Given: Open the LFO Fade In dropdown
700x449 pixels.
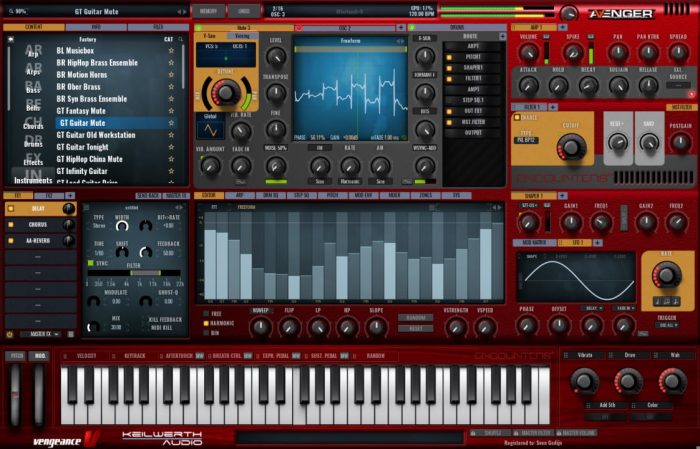Looking at the screenshot, I should pyautogui.click(x=624, y=308).
